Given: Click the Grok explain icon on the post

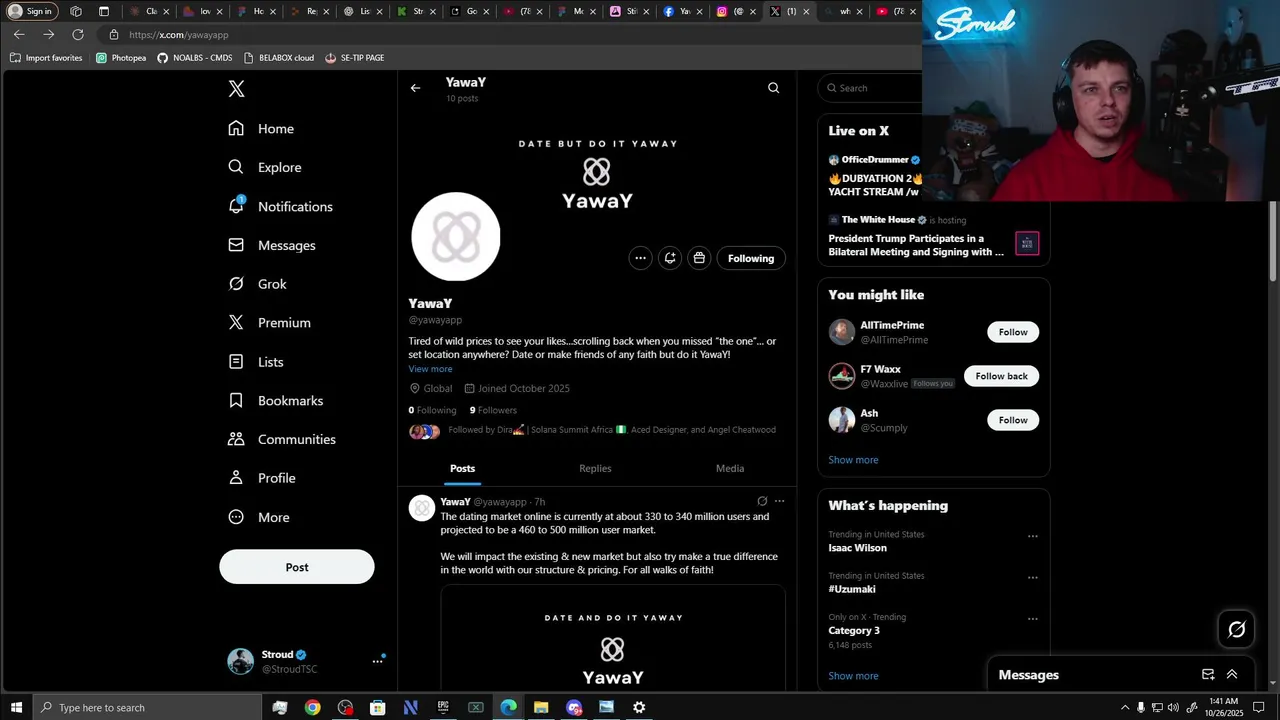Looking at the screenshot, I should [x=762, y=501].
